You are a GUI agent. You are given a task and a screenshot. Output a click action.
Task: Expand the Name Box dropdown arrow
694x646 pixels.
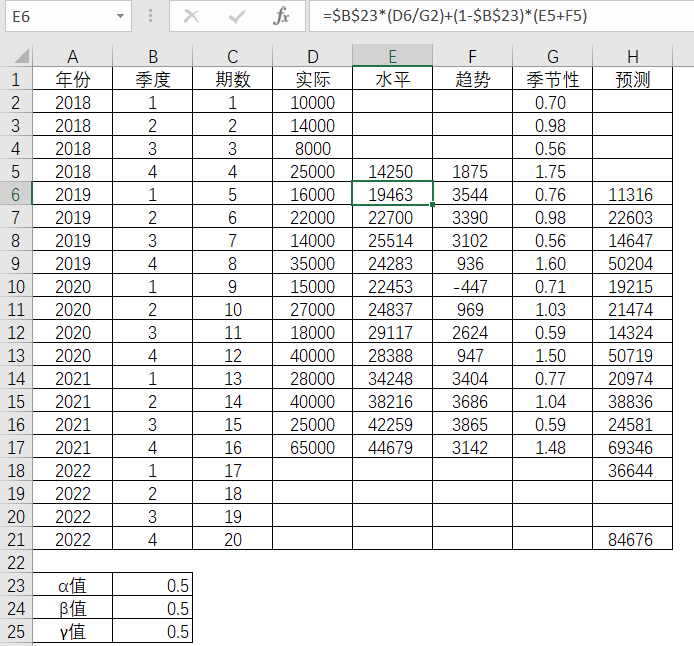121,16
